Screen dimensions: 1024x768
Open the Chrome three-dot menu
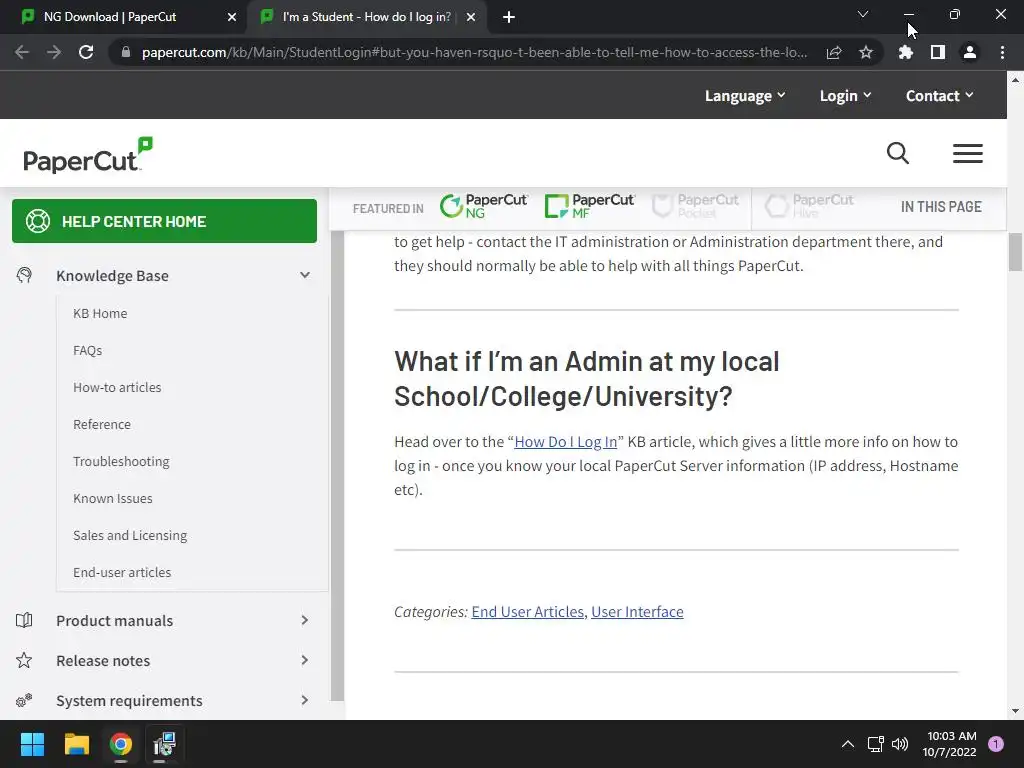(1002, 52)
